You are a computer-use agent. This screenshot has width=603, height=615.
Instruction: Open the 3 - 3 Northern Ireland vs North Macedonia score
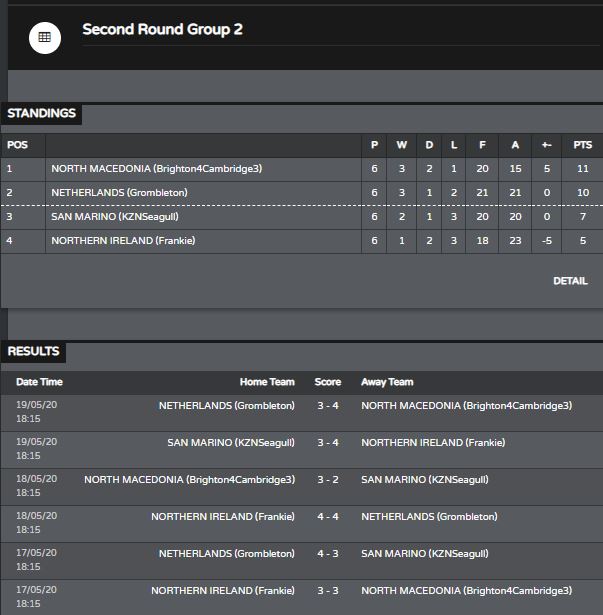(x=328, y=590)
